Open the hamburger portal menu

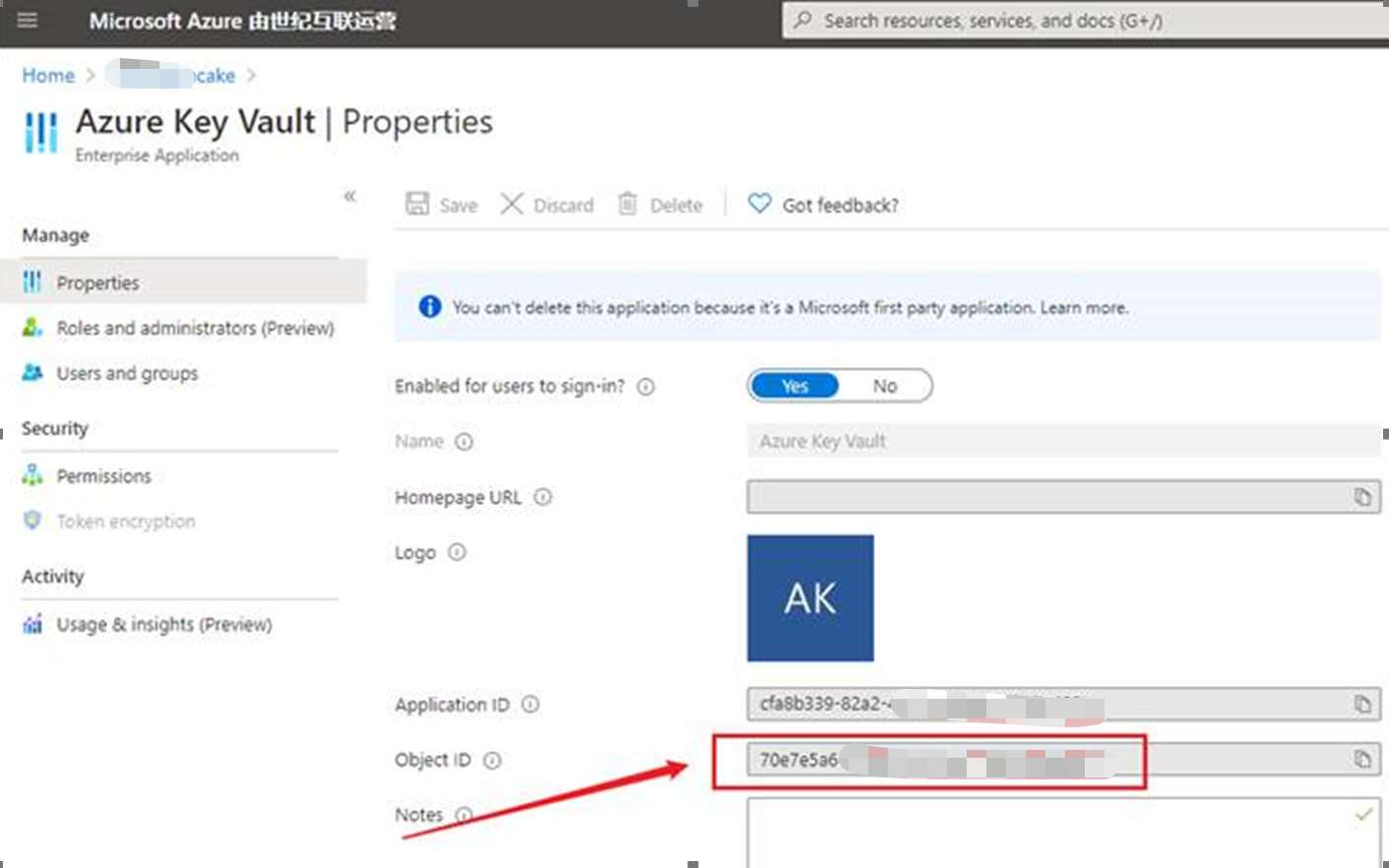pyautogui.click(x=28, y=21)
